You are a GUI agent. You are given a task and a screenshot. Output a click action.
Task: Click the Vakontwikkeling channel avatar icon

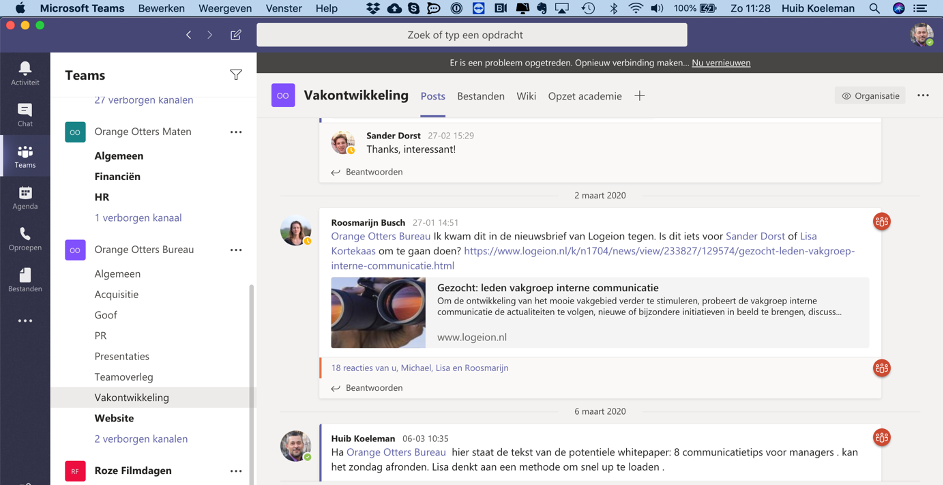[x=283, y=95]
